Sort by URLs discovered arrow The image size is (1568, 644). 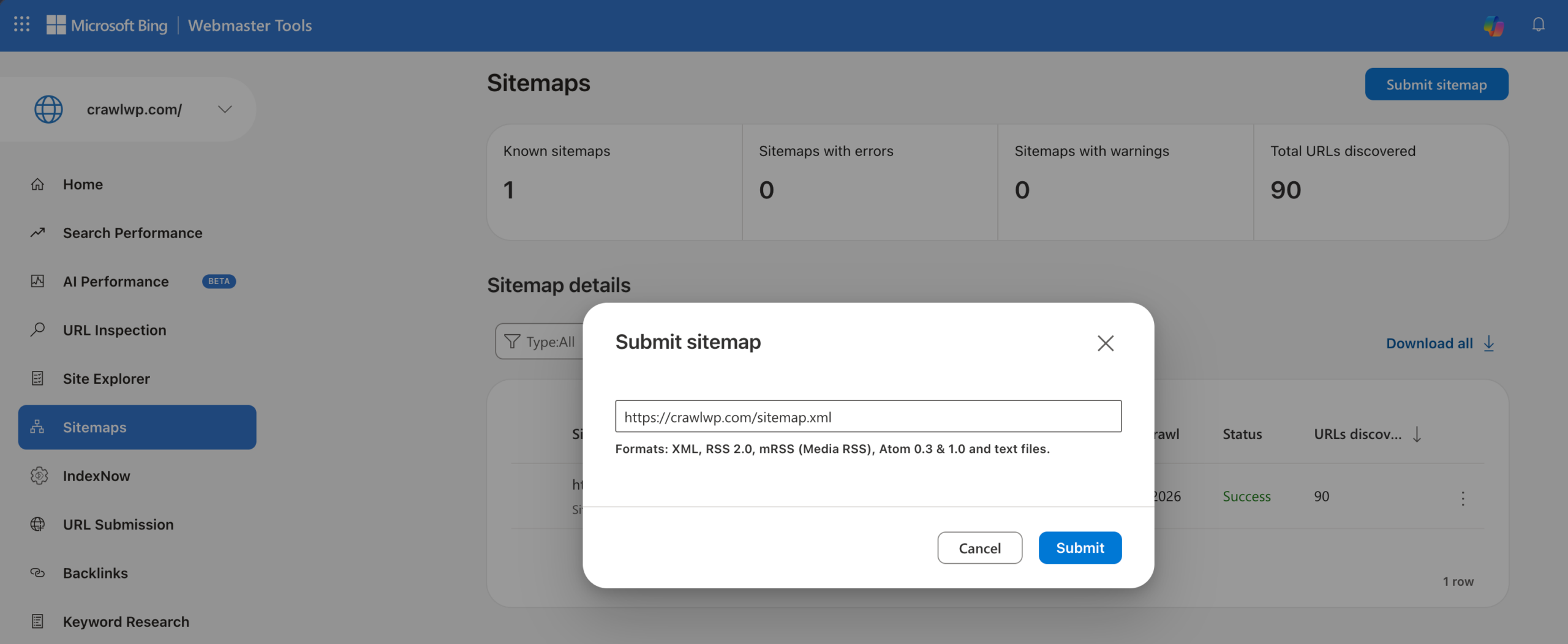click(1417, 434)
